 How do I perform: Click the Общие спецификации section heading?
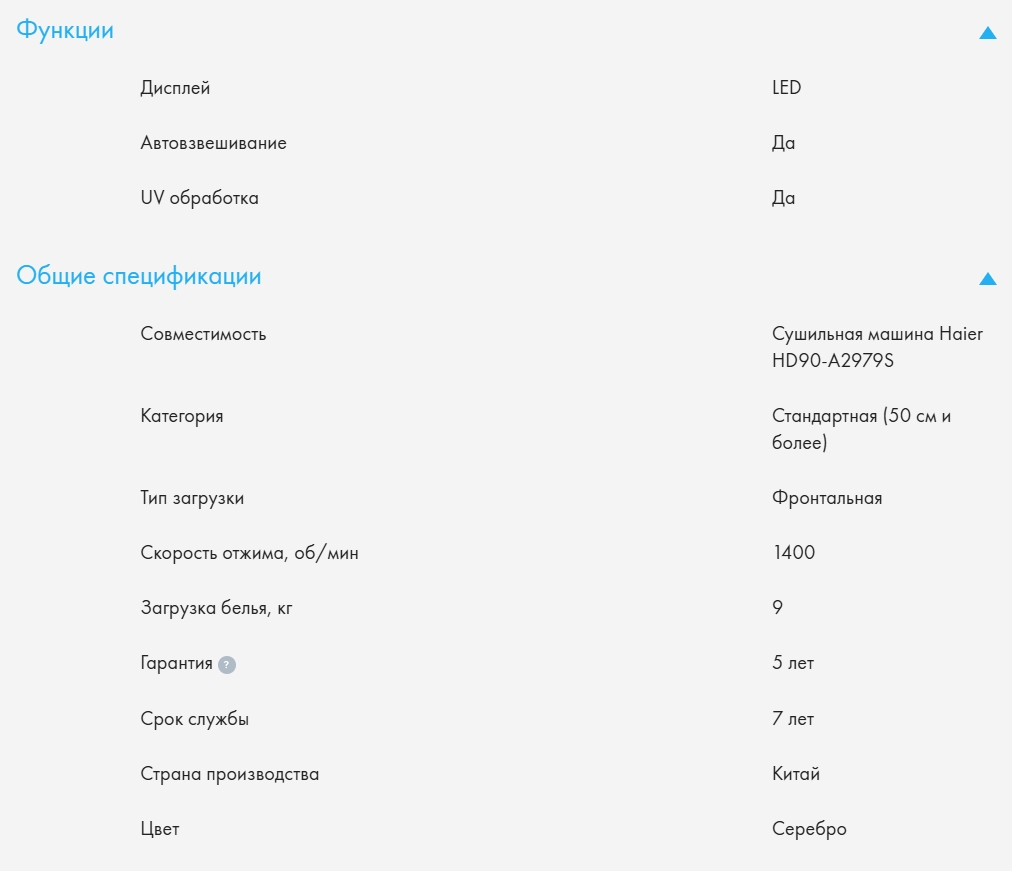coord(139,277)
